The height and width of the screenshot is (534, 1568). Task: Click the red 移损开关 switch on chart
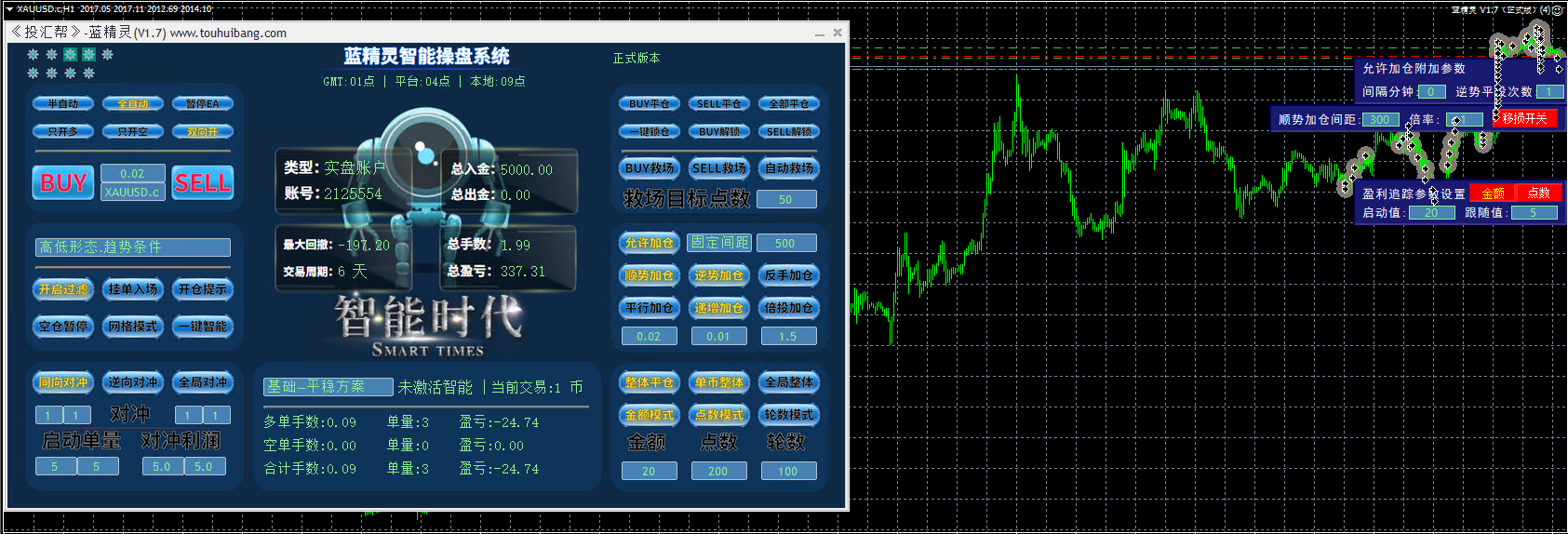coord(1524,118)
